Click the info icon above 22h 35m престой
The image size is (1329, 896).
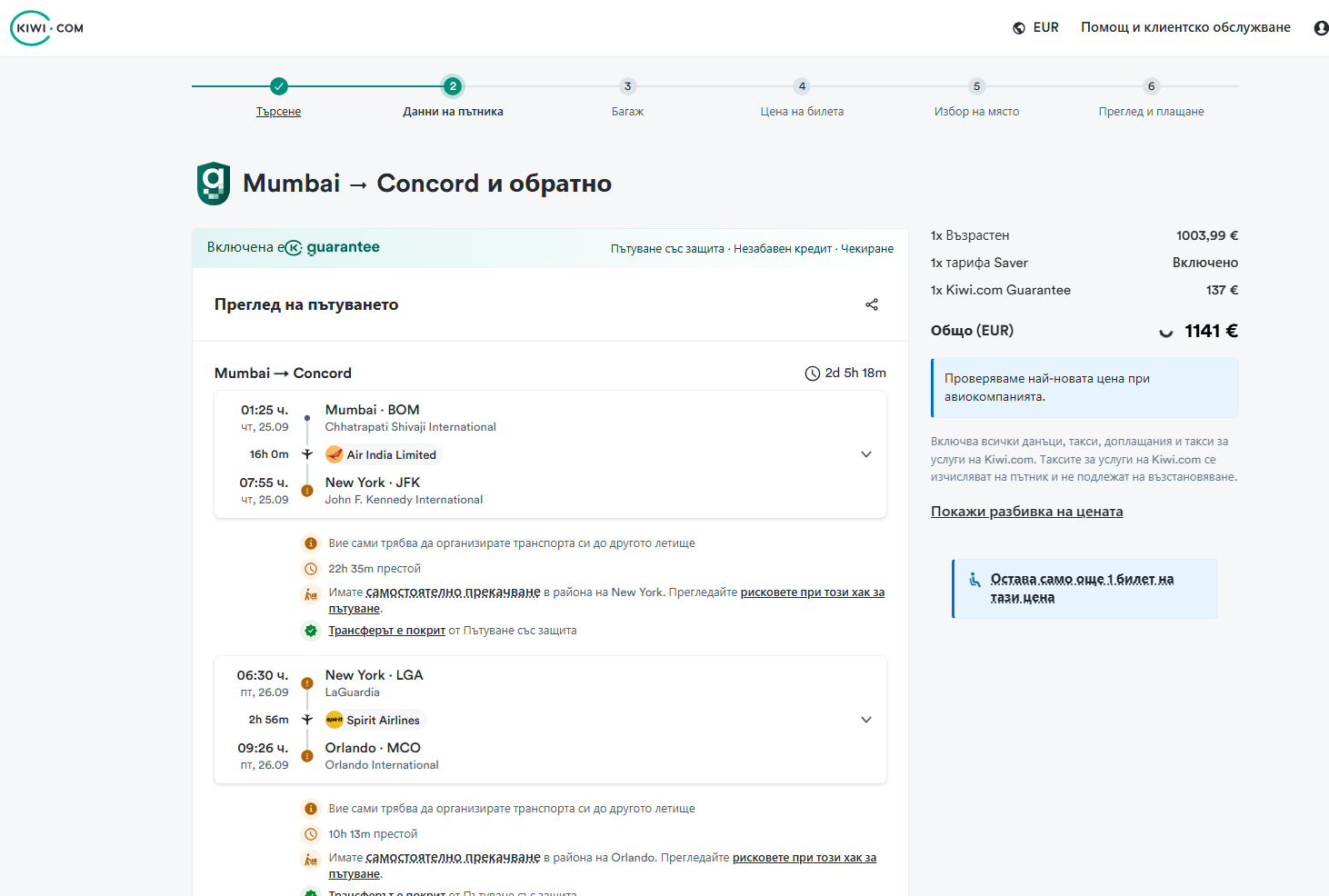coord(311,543)
